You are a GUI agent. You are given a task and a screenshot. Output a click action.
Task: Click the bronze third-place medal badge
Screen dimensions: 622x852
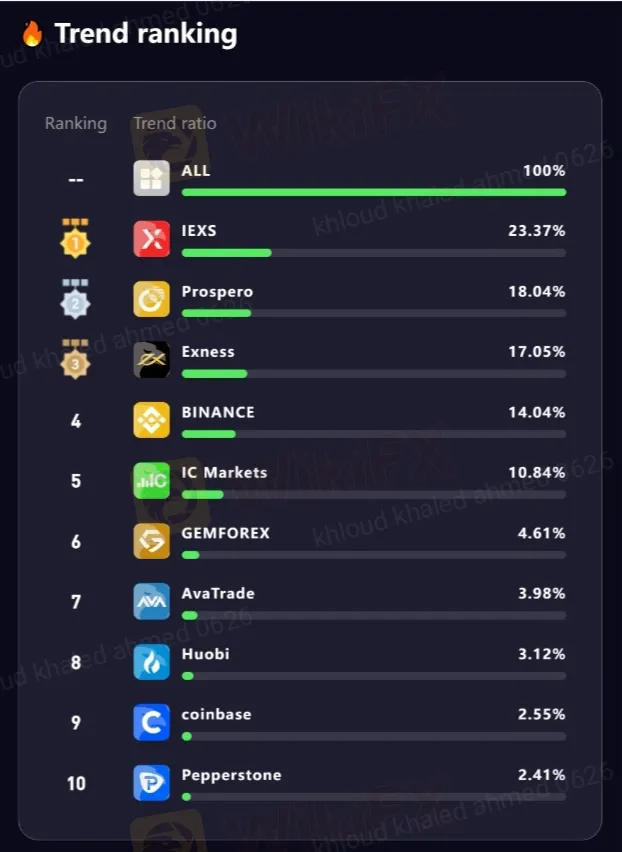click(76, 360)
